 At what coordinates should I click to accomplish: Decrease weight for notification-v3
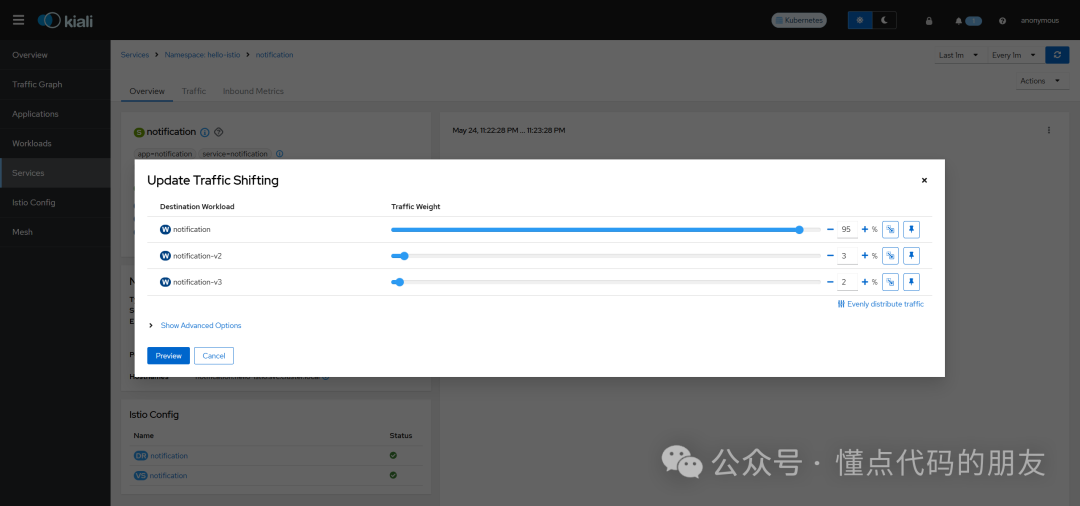[830, 282]
